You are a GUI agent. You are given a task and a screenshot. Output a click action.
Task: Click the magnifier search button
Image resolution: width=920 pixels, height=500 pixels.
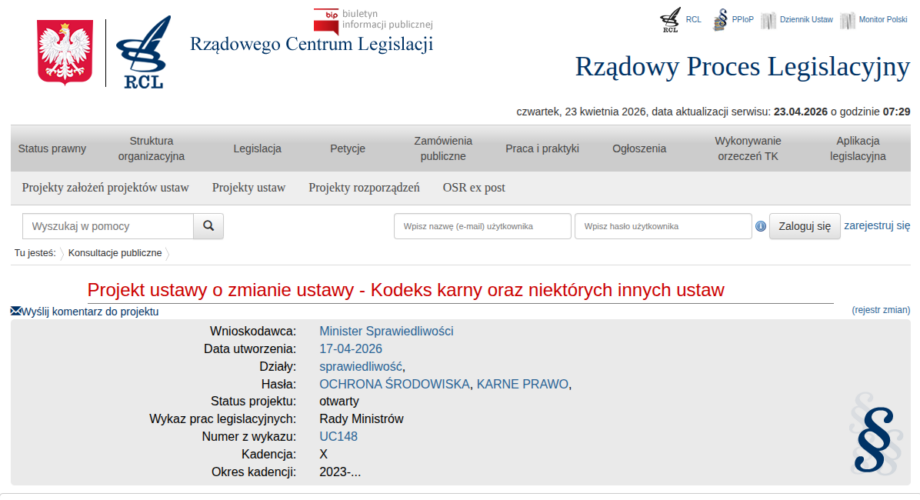click(208, 226)
